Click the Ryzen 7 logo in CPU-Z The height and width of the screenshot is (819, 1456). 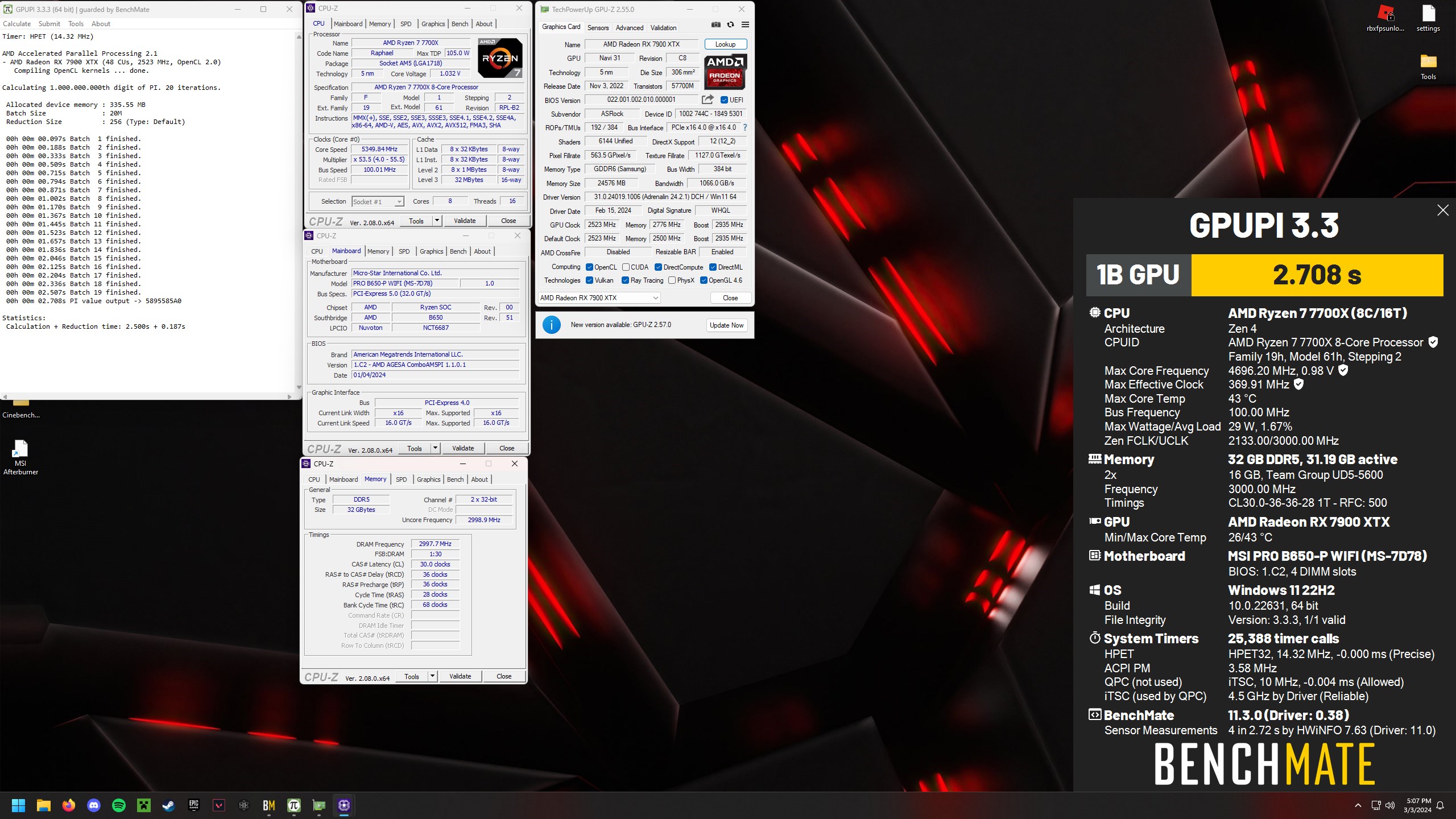[x=500, y=57]
